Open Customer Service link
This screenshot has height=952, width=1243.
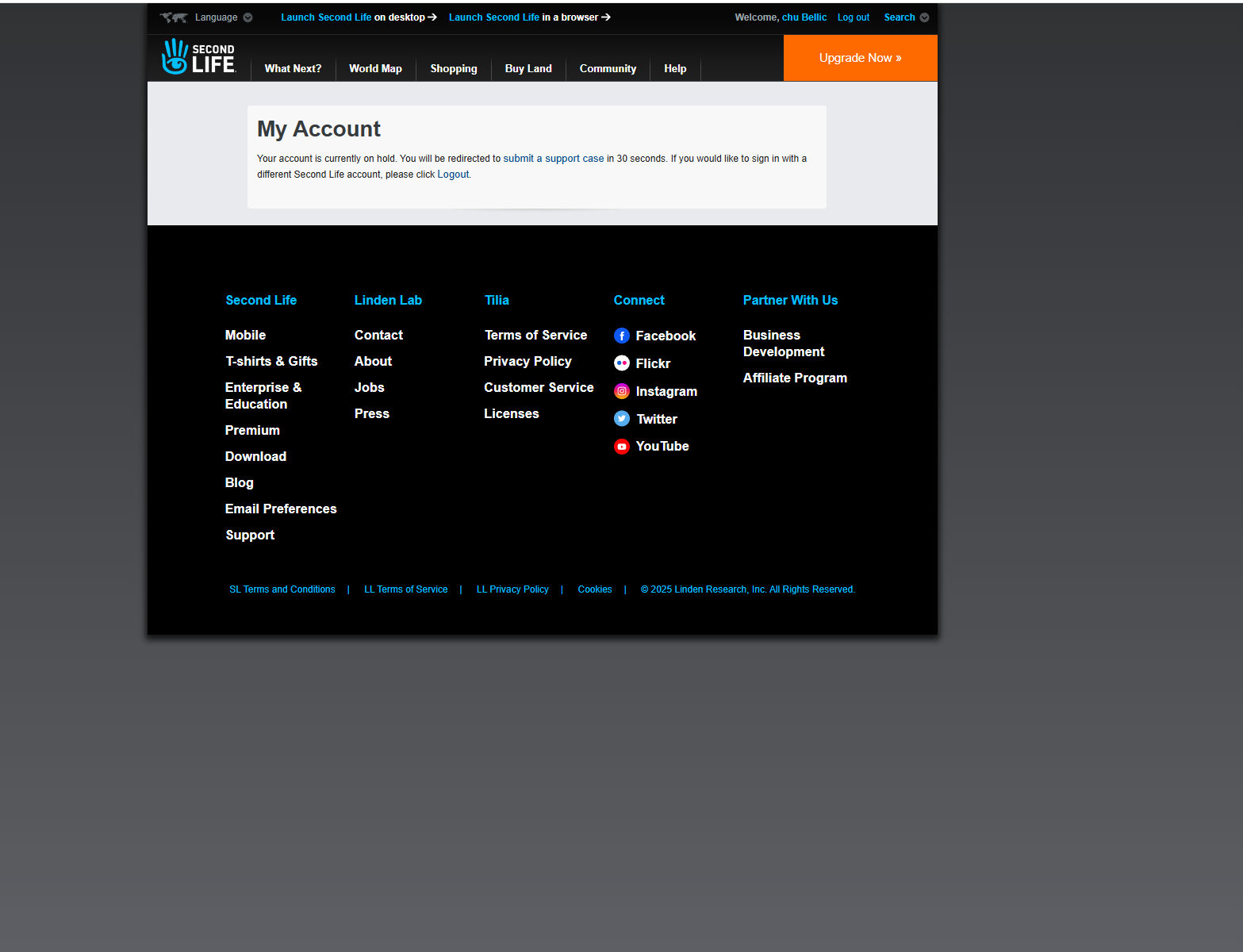click(x=539, y=388)
